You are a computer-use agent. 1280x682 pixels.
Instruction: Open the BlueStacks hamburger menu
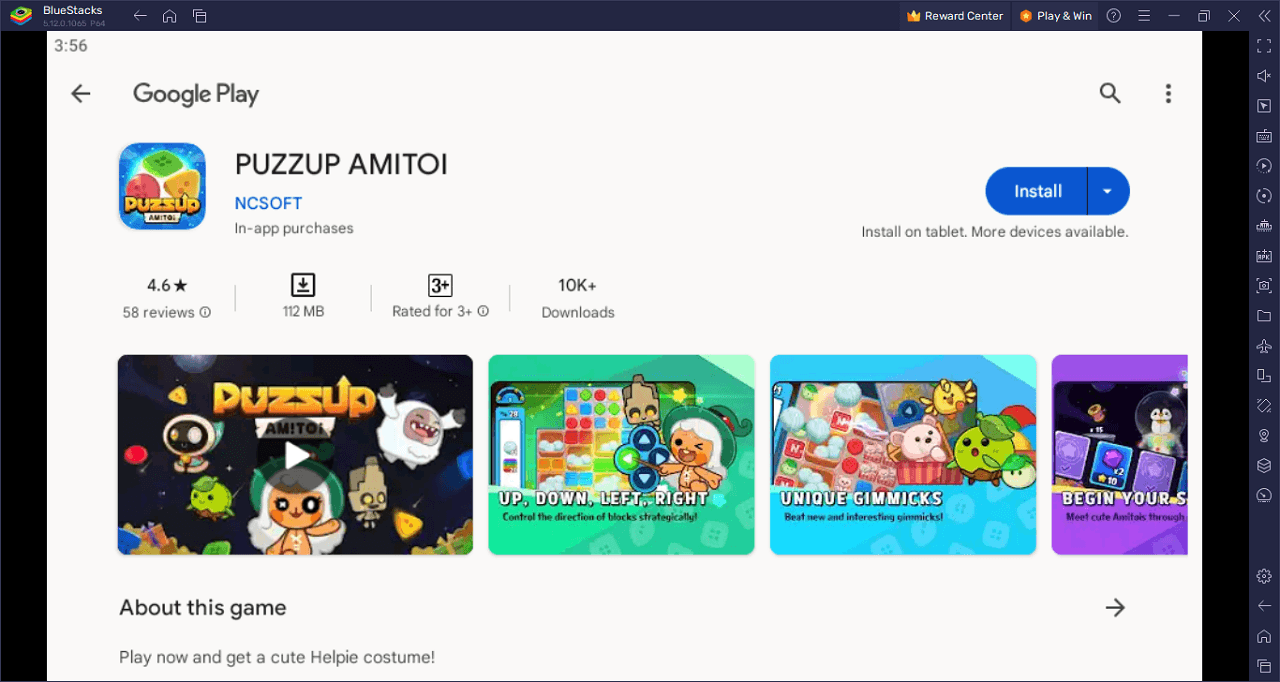1144,16
